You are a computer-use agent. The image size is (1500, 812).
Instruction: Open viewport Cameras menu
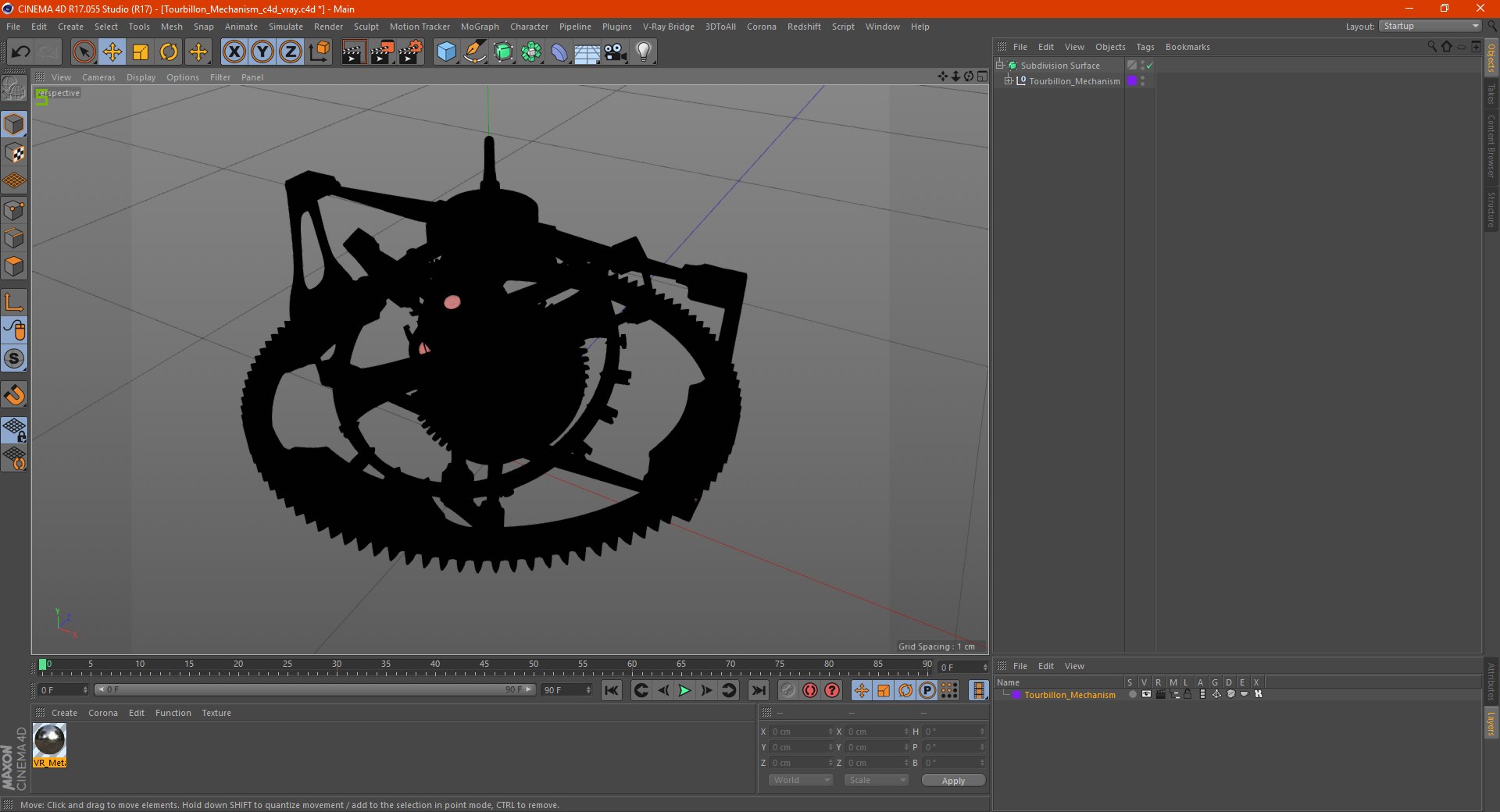(x=98, y=77)
